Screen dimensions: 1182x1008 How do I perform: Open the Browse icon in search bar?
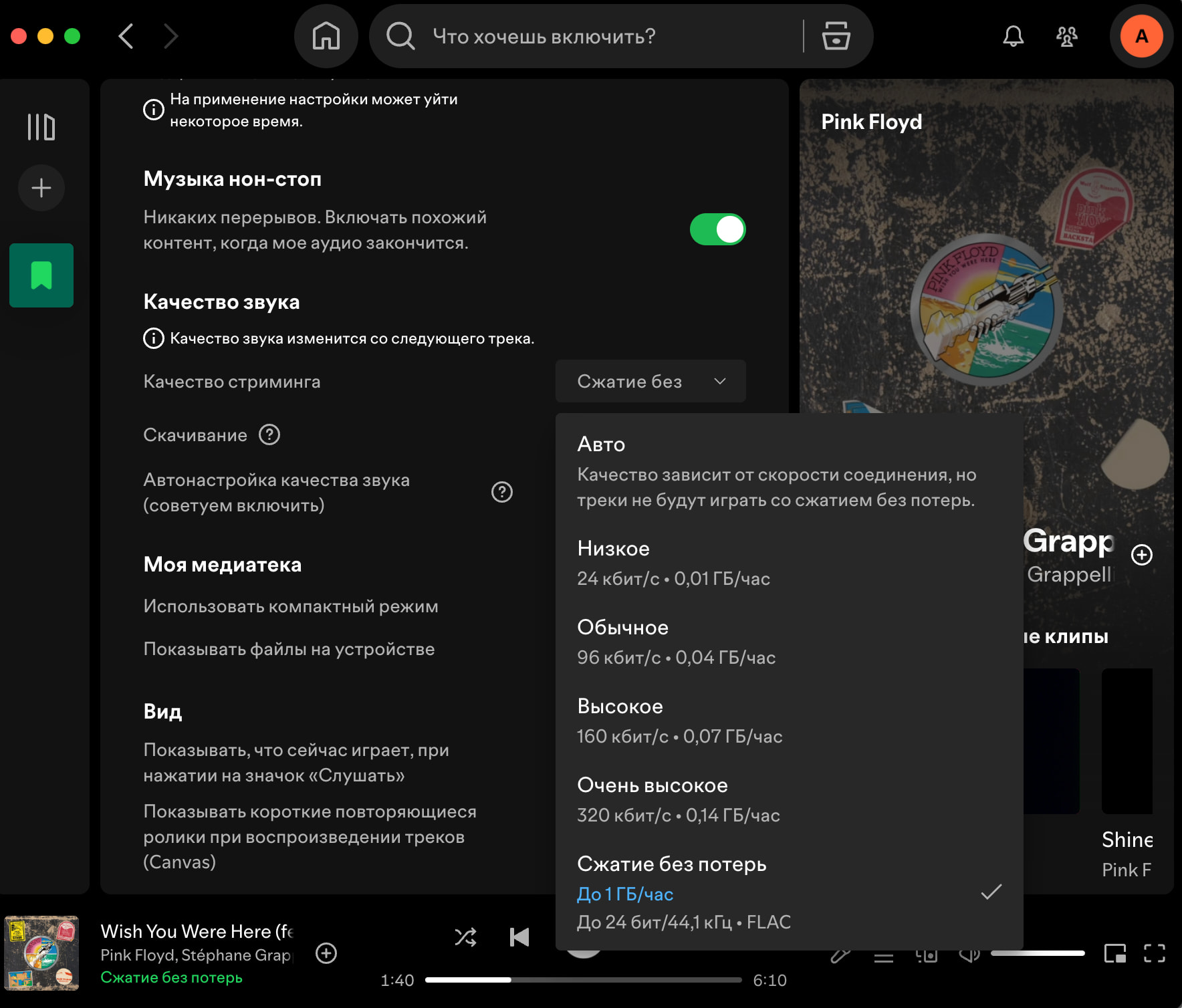point(836,36)
